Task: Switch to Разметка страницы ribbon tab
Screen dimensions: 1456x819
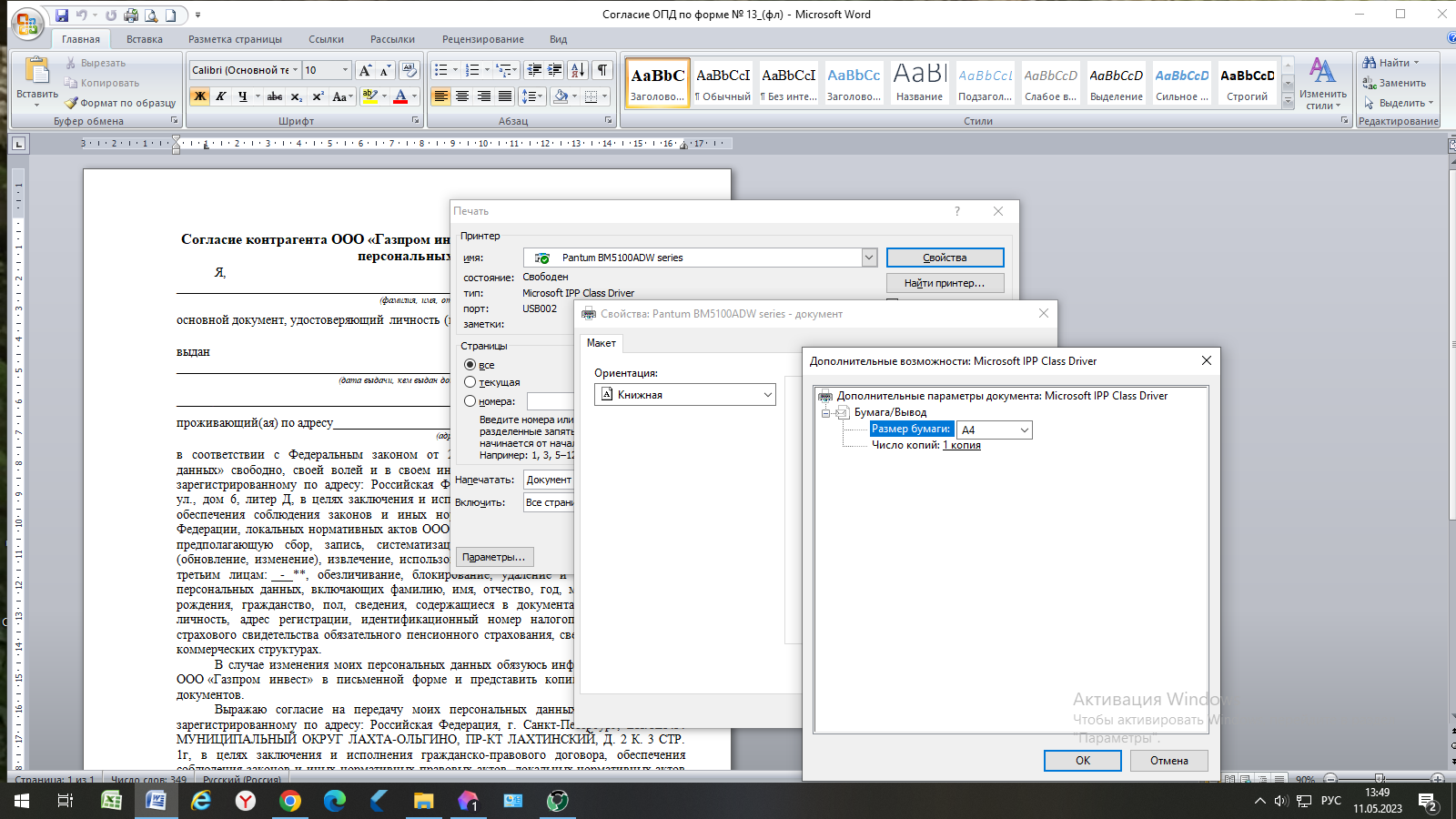Action: click(235, 39)
